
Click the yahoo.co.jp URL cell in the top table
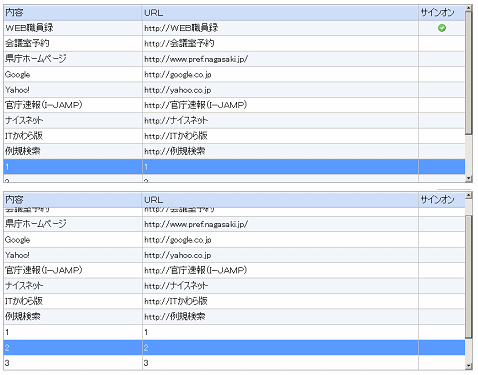[x=280, y=90]
